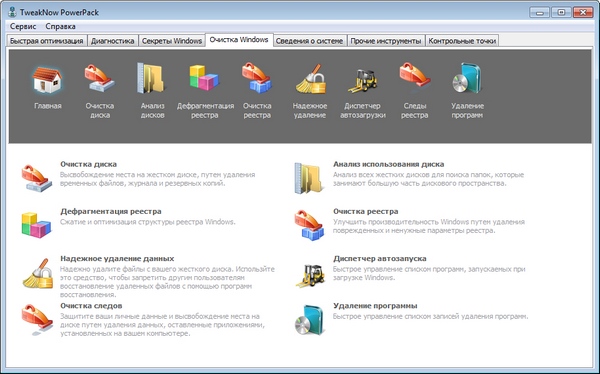The height and width of the screenshot is (374, 600).
Task: Click broom-and-lock icon beside Надежное удаление данных
Action: coord(38,273)
